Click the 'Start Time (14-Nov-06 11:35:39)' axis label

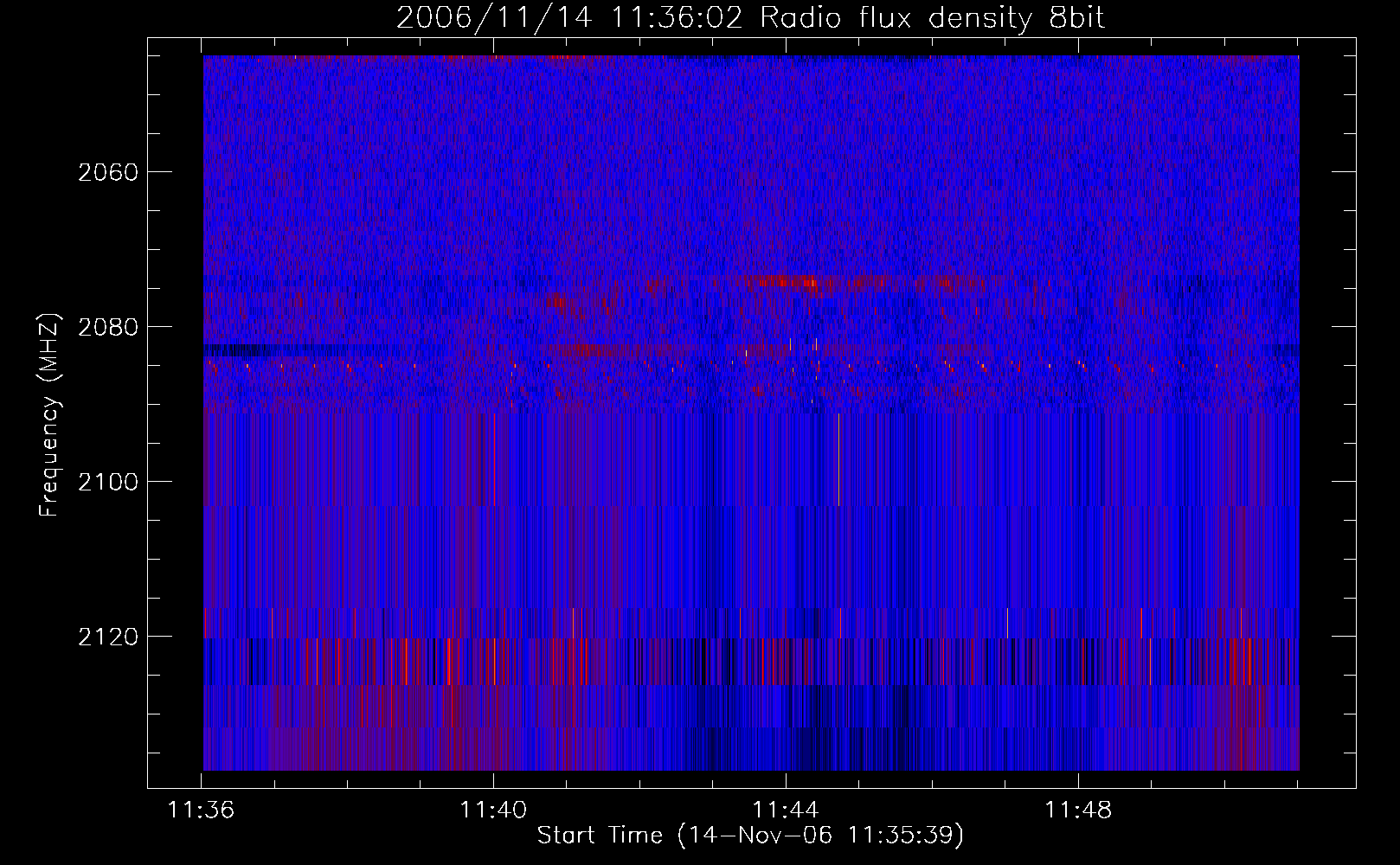coord(750,836)
